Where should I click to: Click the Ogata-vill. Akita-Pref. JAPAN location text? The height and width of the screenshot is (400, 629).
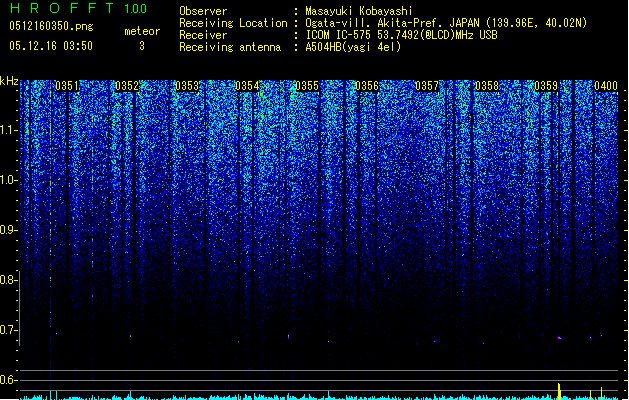click(446, 23)
